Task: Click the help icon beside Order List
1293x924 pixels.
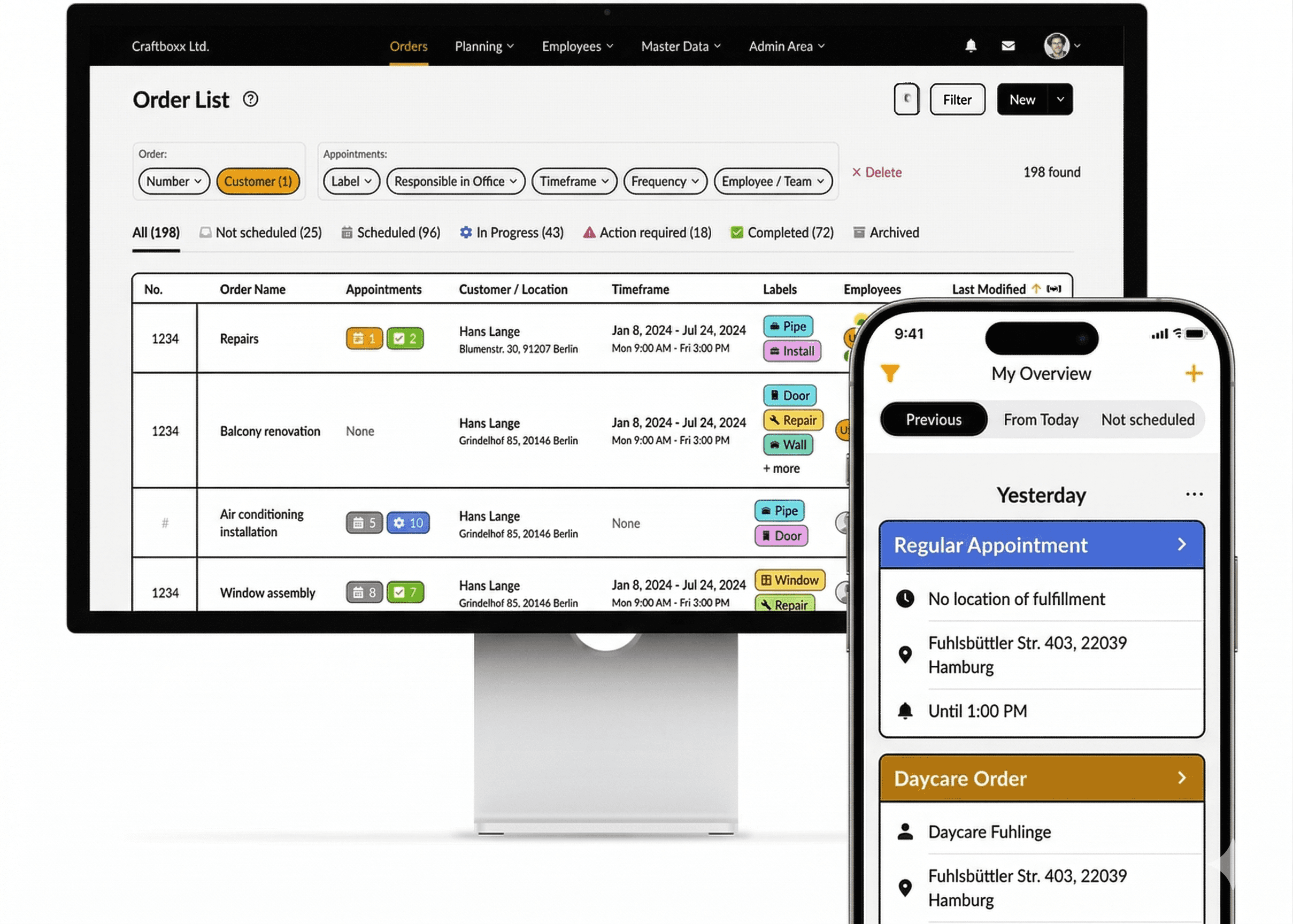Action: pos(250,99)
